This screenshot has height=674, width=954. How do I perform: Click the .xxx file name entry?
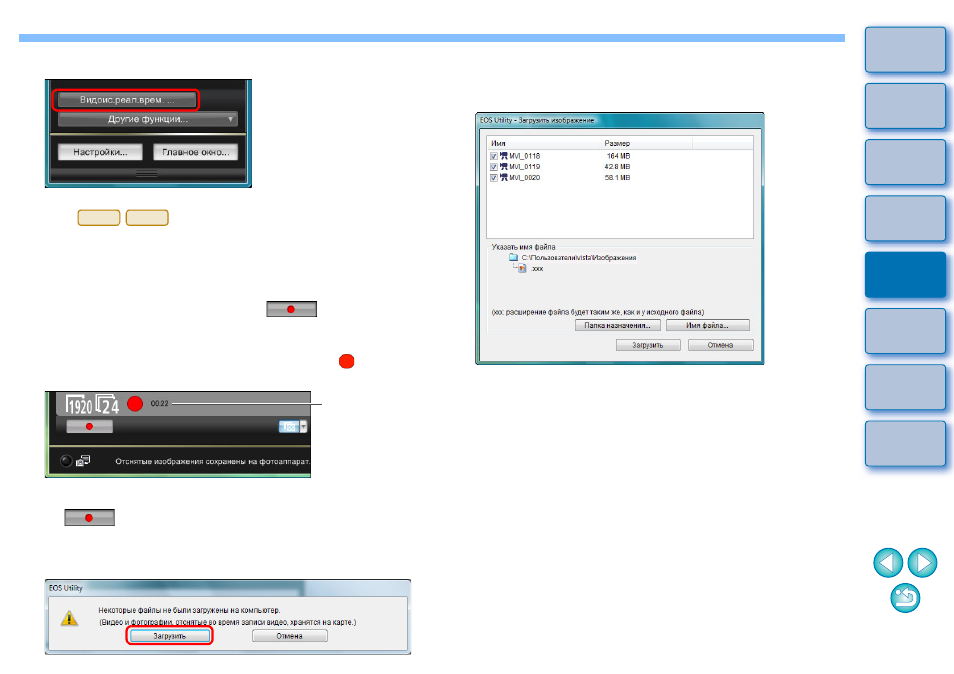(537, 269)
